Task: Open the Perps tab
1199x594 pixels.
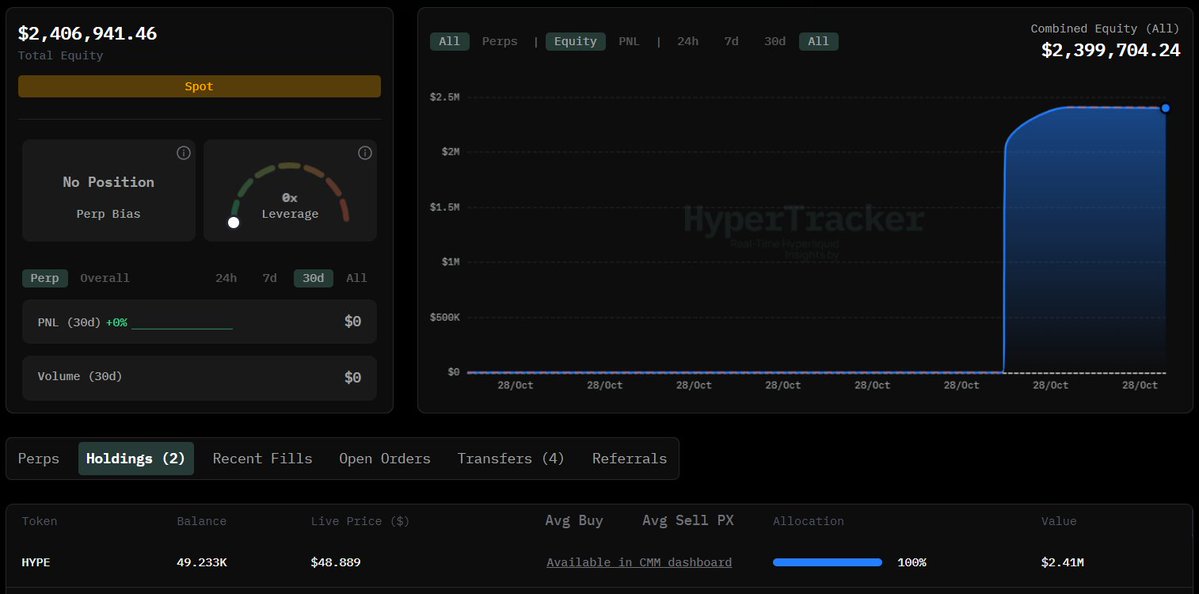Action: 38,459
